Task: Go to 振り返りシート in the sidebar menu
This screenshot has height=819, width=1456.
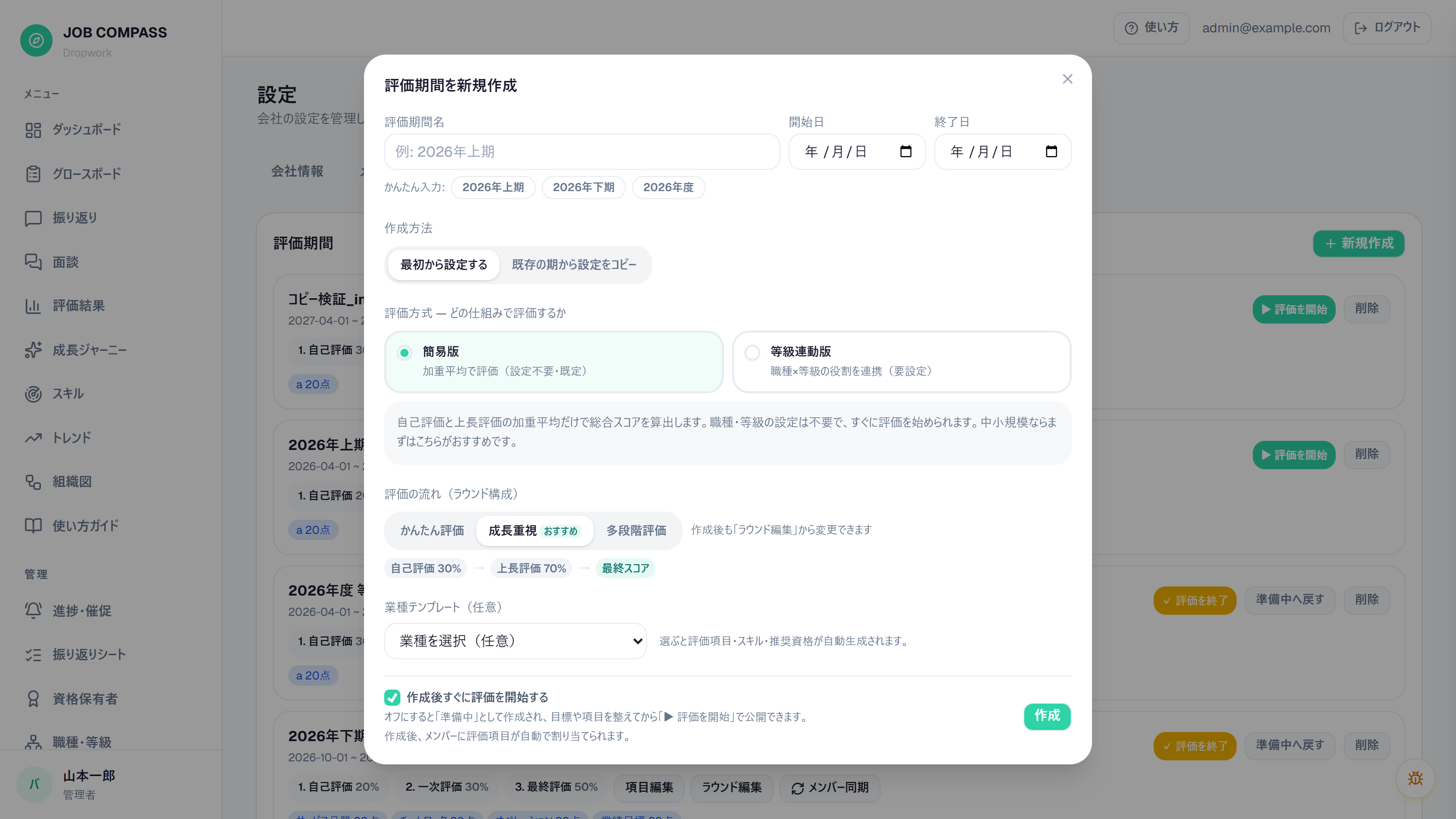Action: [89, 655]
